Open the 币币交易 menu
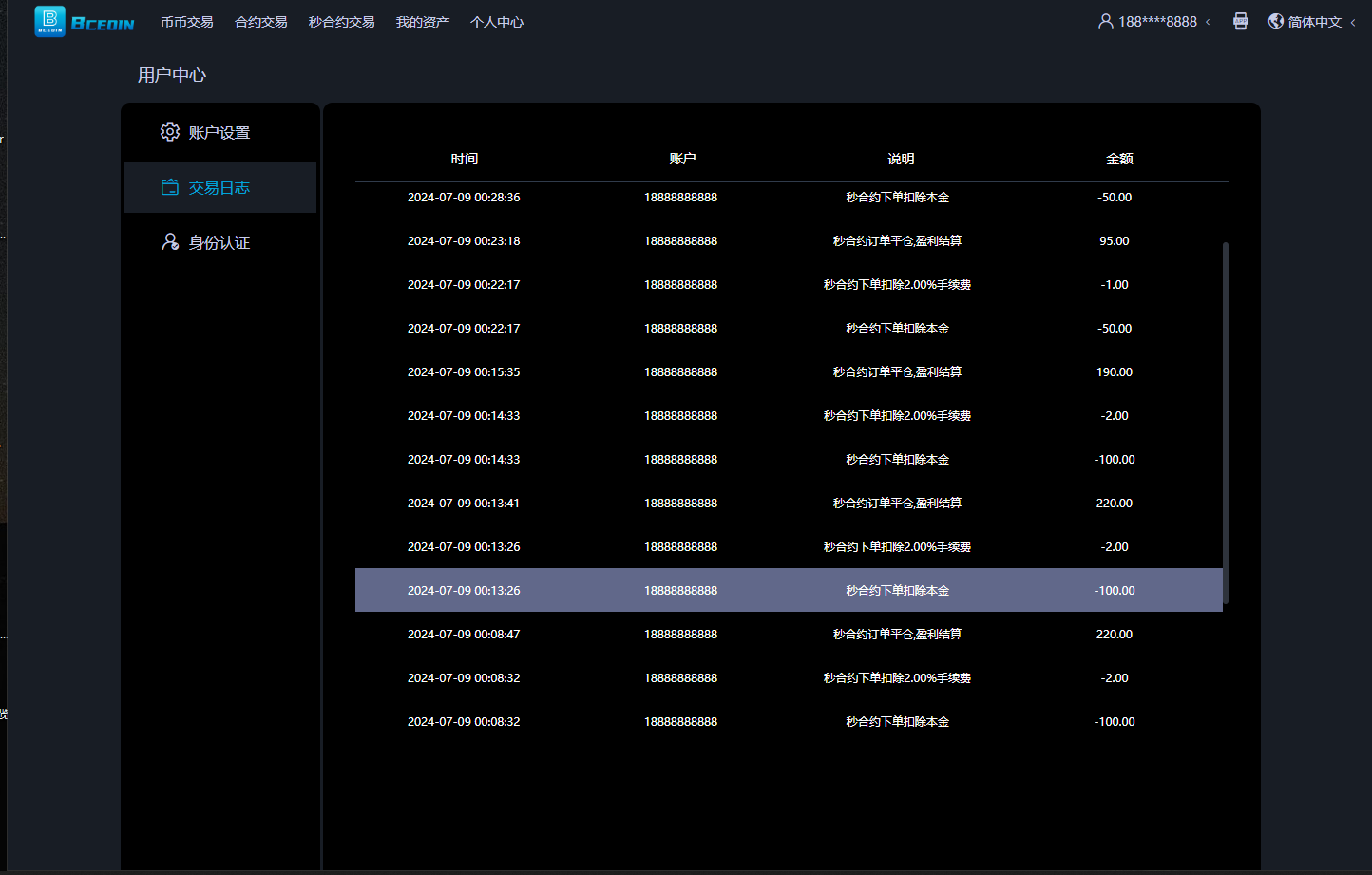The width and height of the screenshot is (1372, 875). (186, 22)
